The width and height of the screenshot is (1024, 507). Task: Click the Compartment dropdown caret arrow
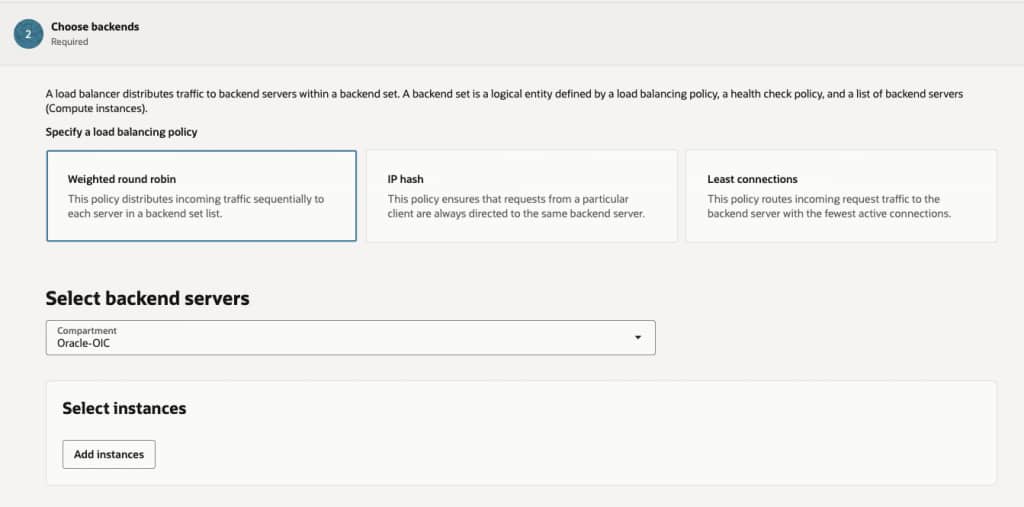tap(638, 338)
